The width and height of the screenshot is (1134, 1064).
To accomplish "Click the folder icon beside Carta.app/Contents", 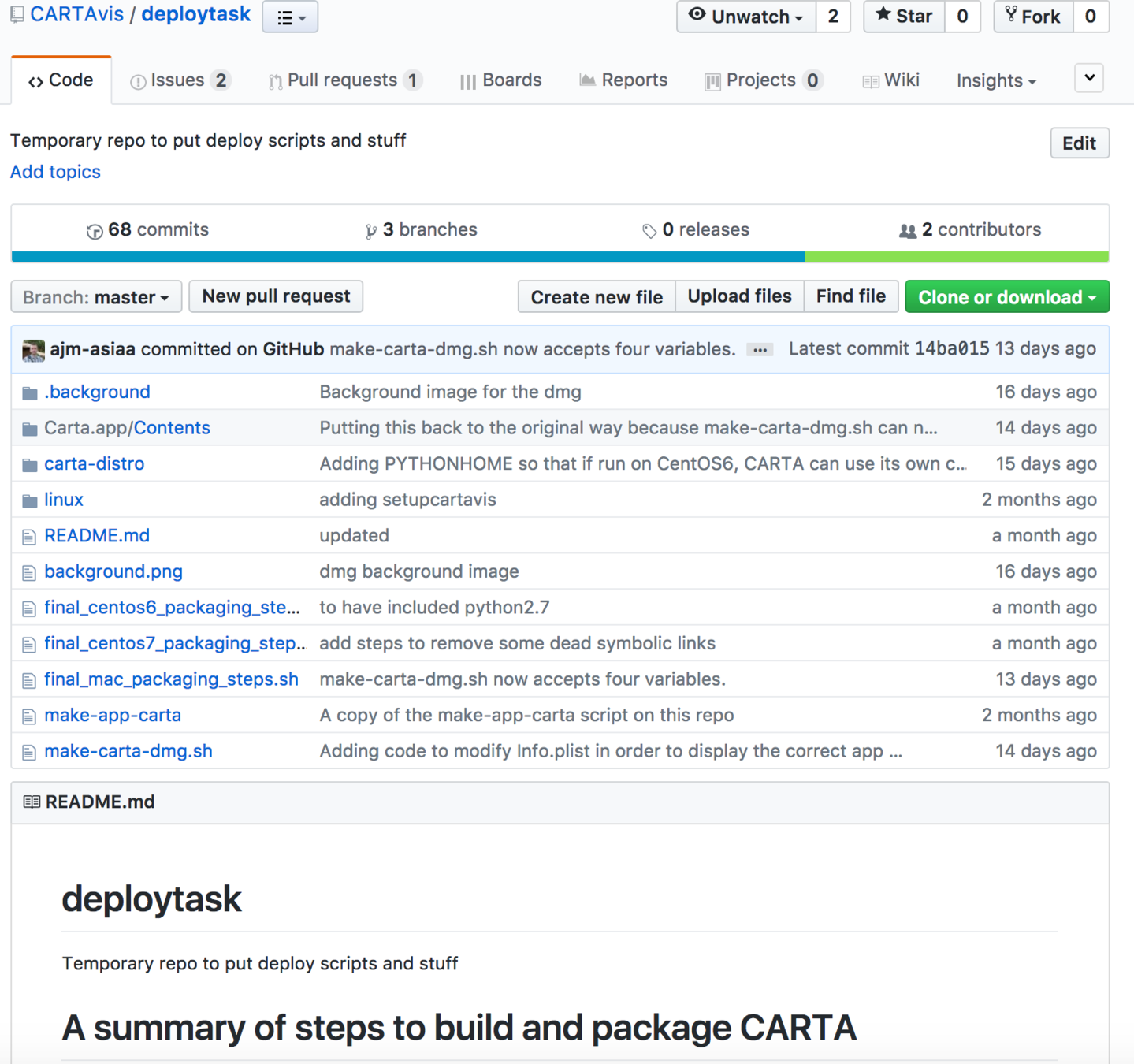I will 30,429.
